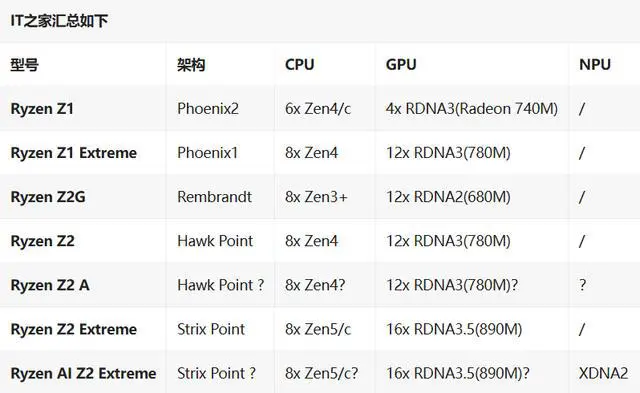Click the IT之家汇总如下 heading text
The height and width of the screenshot is (393, 640).
pyautogui.click(x=59, y=20)
